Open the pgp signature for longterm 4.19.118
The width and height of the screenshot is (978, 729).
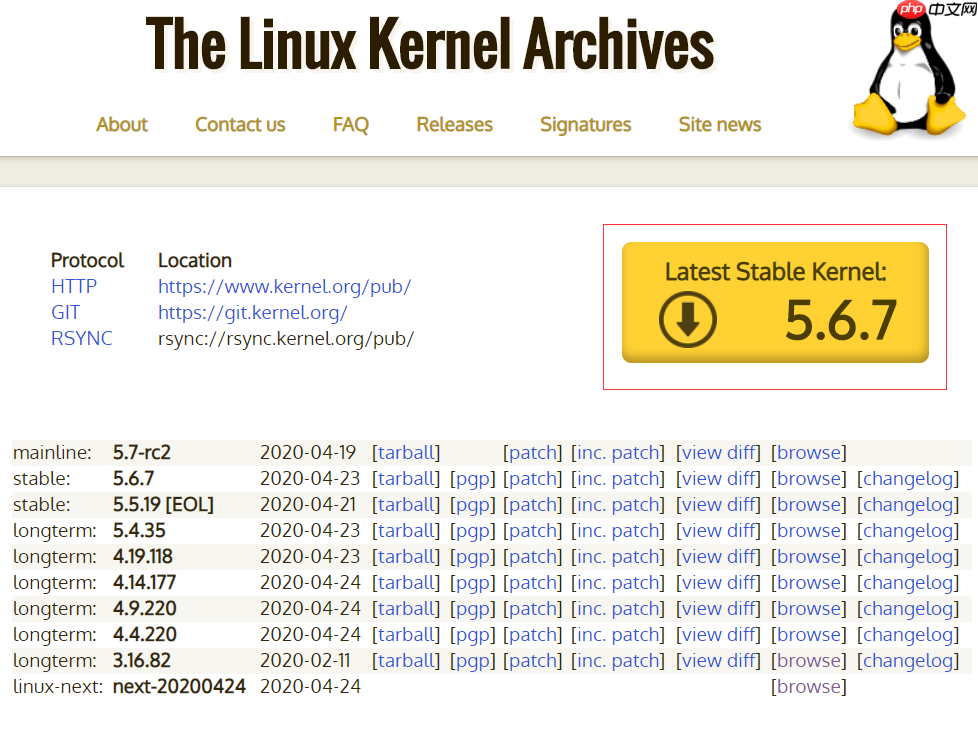(x=472, y=556)
